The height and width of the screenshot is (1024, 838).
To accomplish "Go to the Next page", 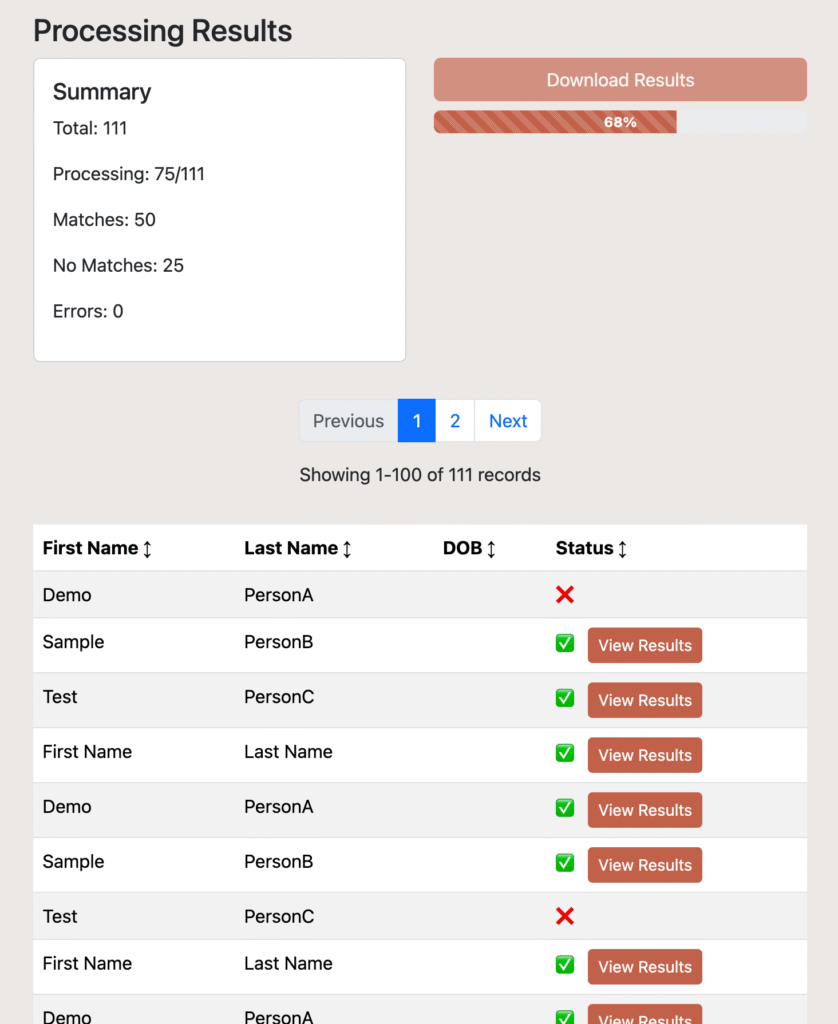I will tap(508, 420).
